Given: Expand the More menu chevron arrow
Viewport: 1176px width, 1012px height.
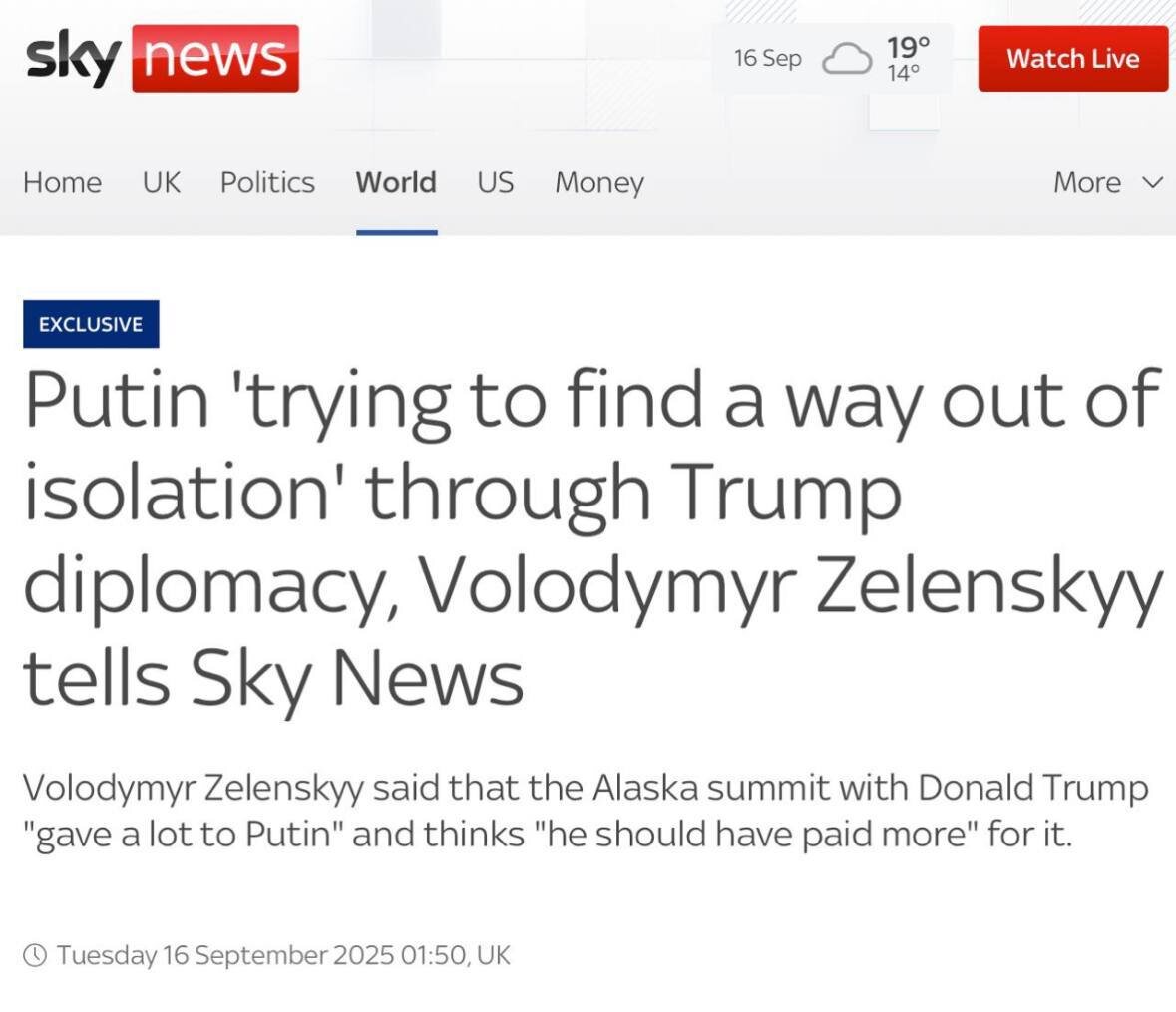Looking at the screenshot, I should click(1152, 183).
